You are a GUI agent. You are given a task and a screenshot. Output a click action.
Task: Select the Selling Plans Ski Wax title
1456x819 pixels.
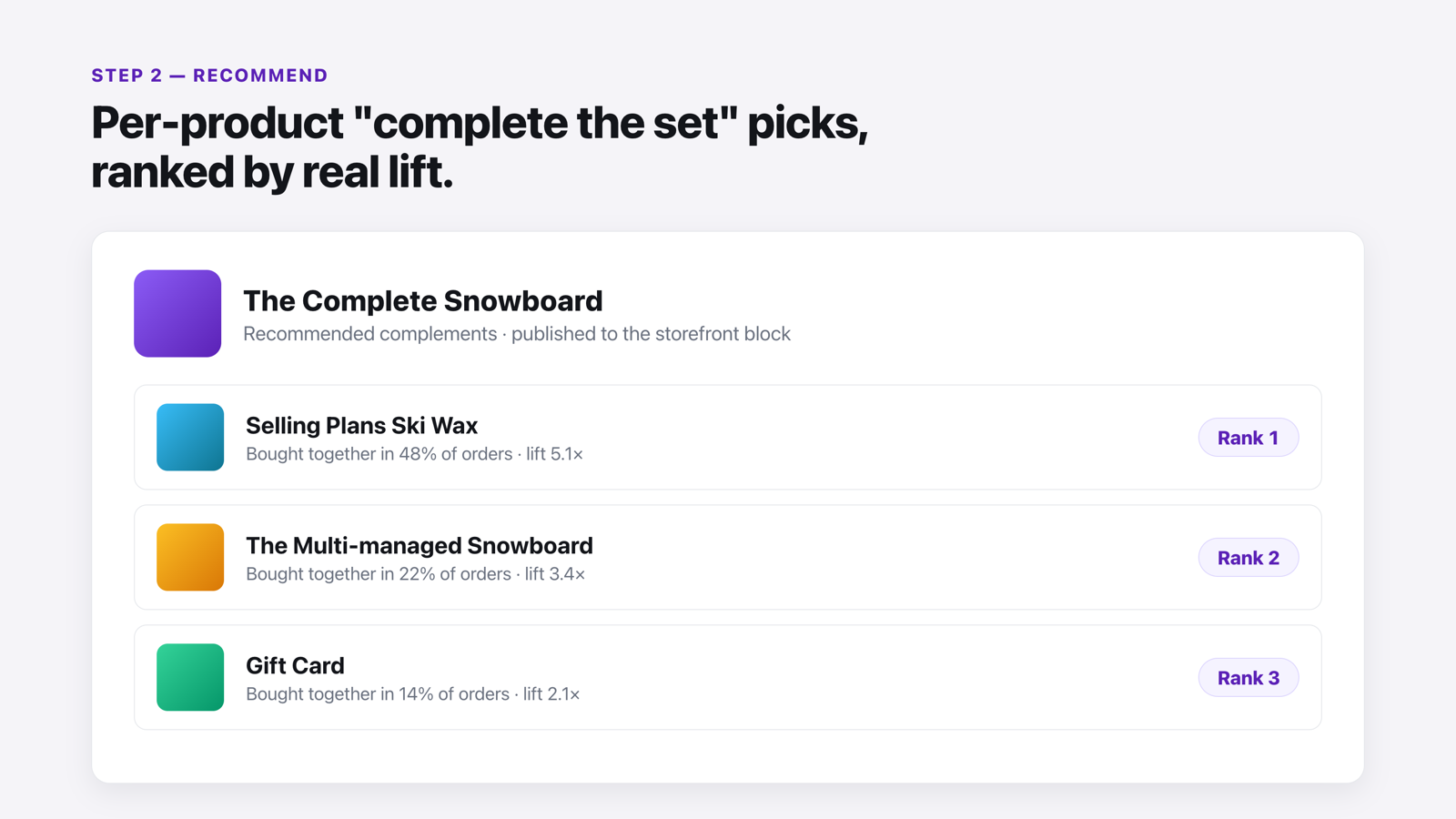coord(361,425)
